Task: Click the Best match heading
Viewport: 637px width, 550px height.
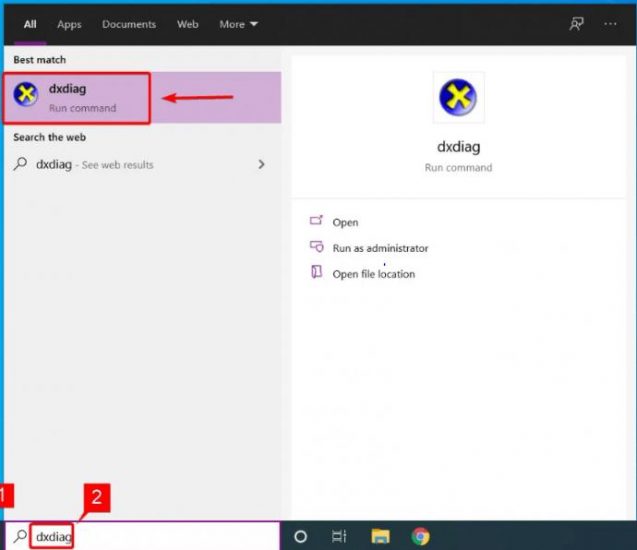Action: [x=39, y=60]
